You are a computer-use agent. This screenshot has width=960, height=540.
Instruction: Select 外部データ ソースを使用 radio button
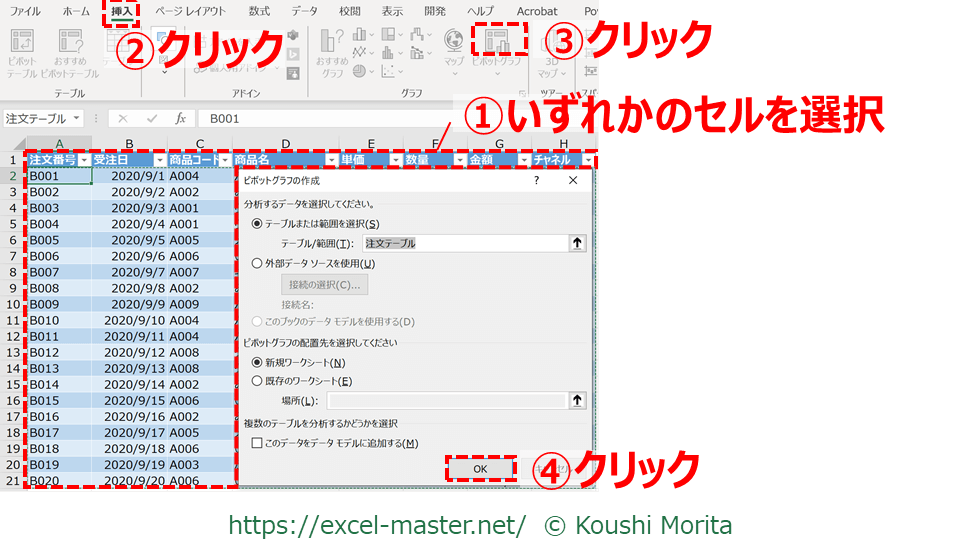[258, 264]
